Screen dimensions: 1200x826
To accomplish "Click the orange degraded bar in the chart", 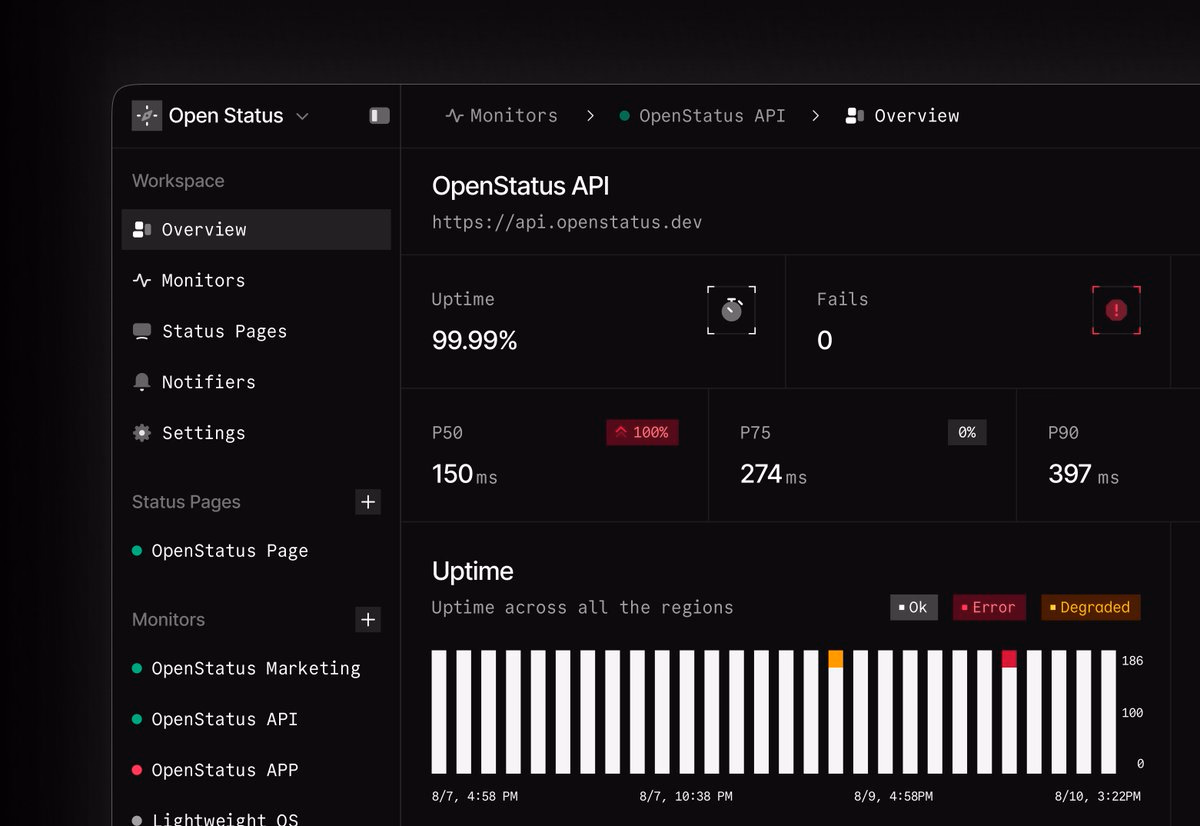I will coord(836,659).
